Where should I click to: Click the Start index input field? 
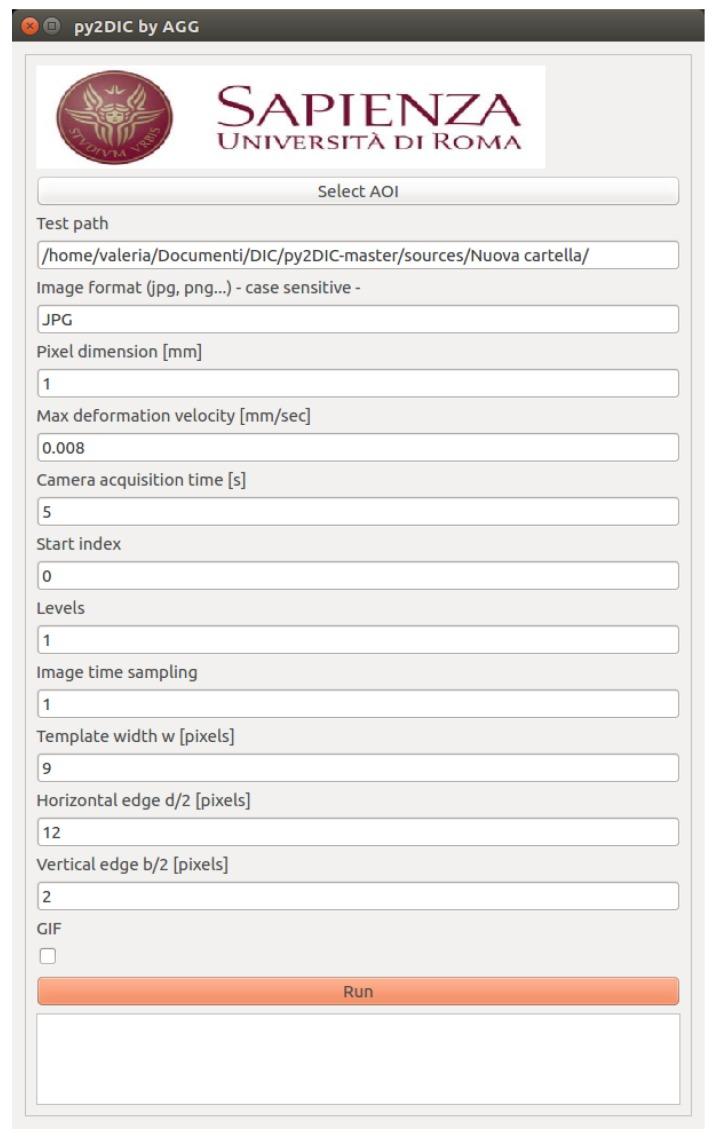coord(358,575)
